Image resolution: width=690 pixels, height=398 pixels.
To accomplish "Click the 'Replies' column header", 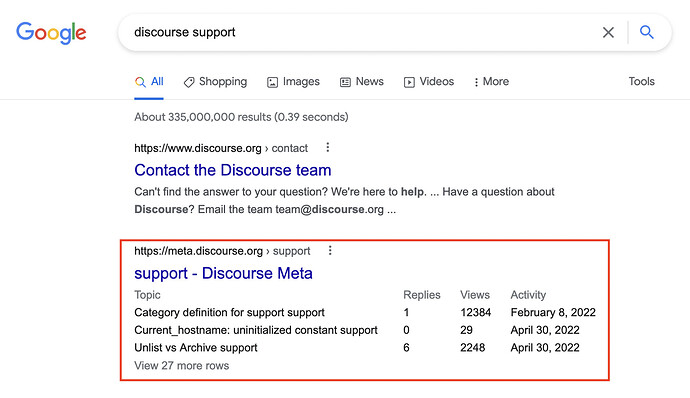I will pos(422,295).
